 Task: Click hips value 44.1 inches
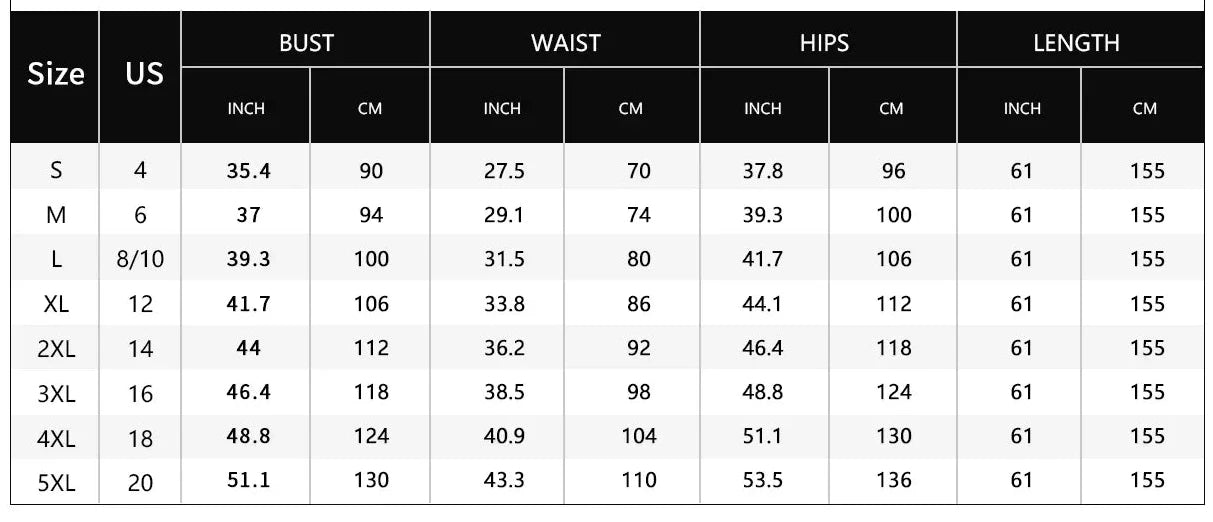point(762,304)
